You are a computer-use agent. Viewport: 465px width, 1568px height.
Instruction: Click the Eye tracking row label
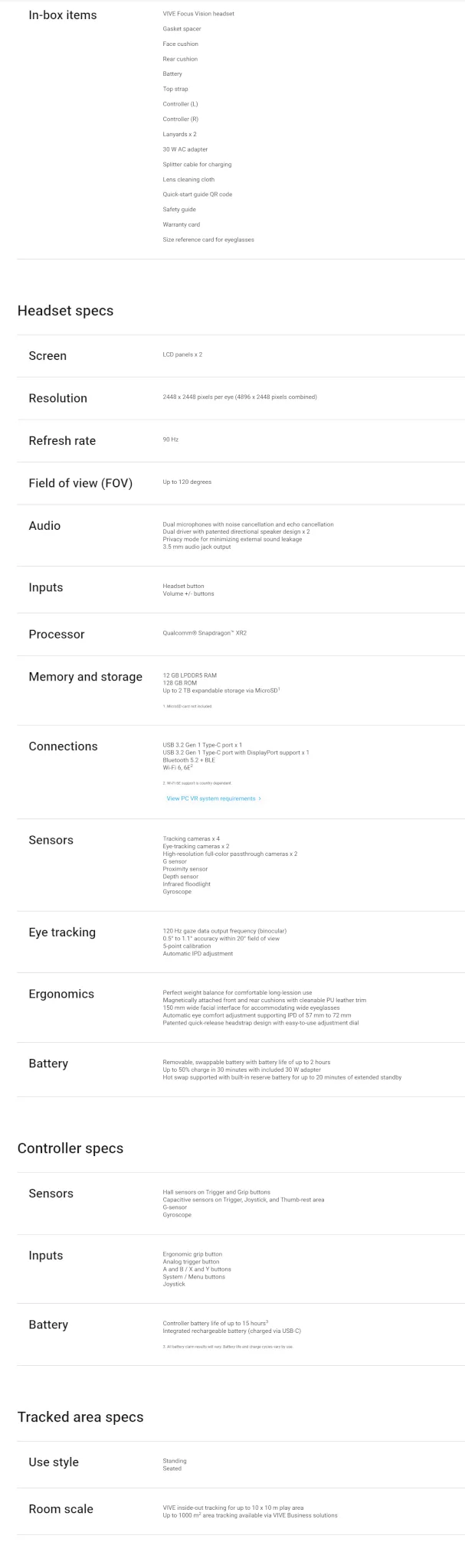tap(62, 933)
